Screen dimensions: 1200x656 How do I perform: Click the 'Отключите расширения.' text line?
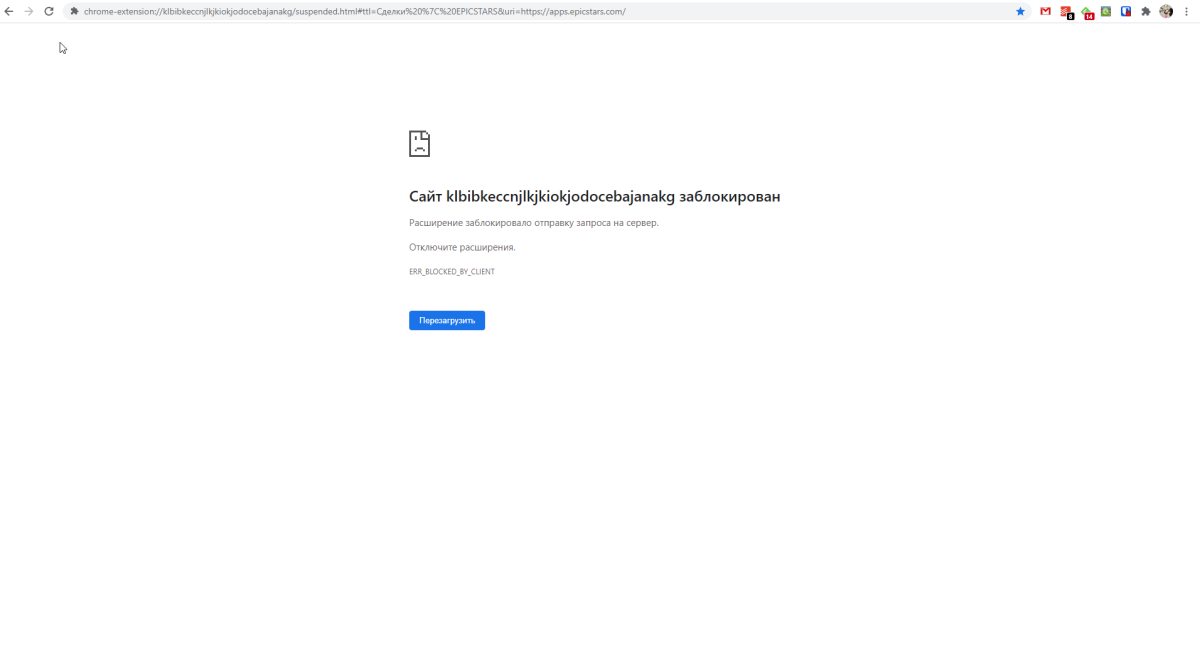pyautogui.click(x=462, y=247)
